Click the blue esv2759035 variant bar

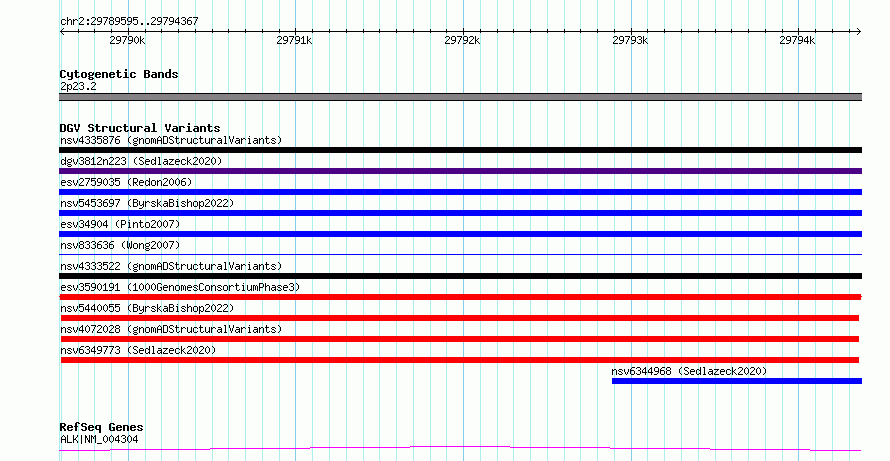[460, 192]
